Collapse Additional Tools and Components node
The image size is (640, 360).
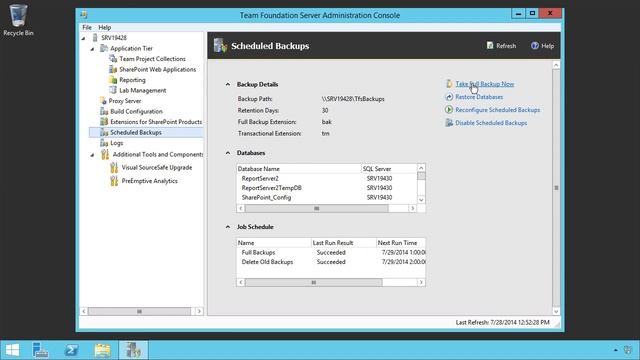(x=93, y=155)
